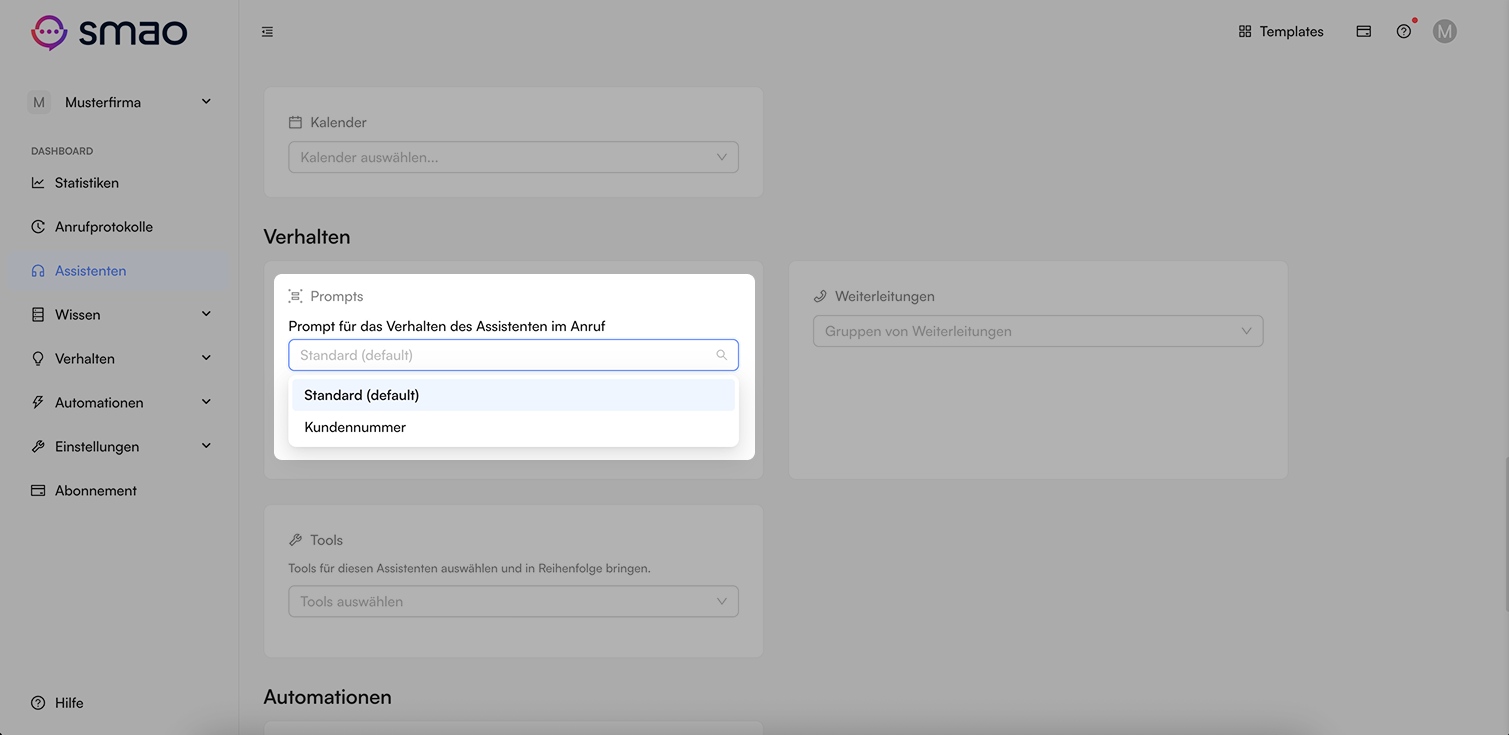Click the Statistiken chart icon
This screenshot has width=1509, height=735.
(38, 183)
